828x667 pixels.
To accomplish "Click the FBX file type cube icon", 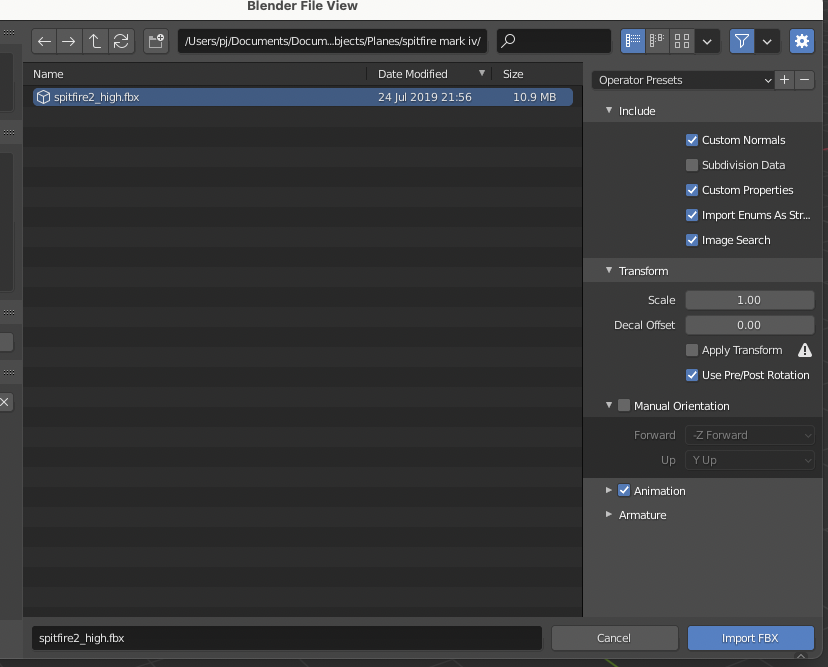I will click(43, 97).
